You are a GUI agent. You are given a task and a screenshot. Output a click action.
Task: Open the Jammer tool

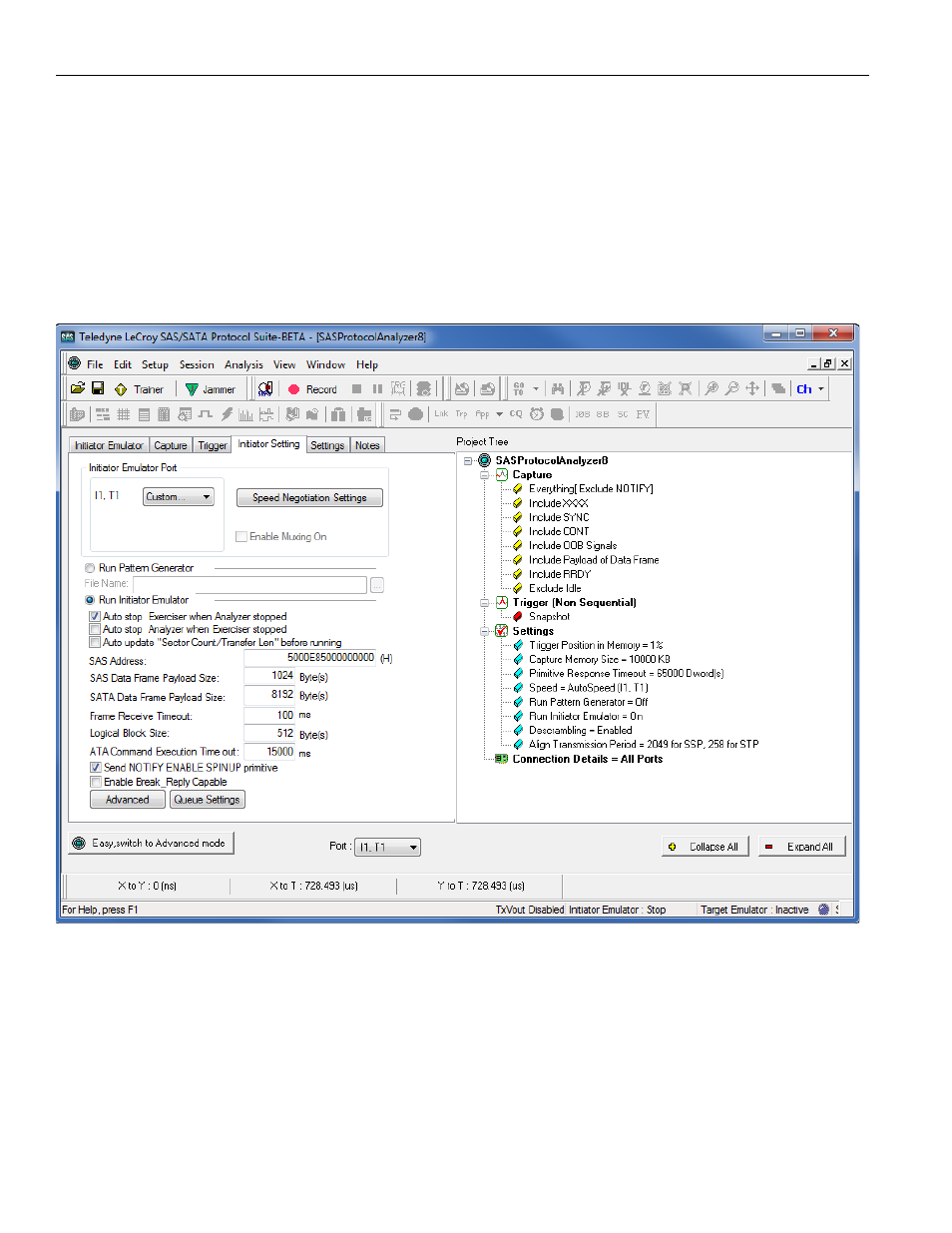pyautogui.click(x=211, y=389)
